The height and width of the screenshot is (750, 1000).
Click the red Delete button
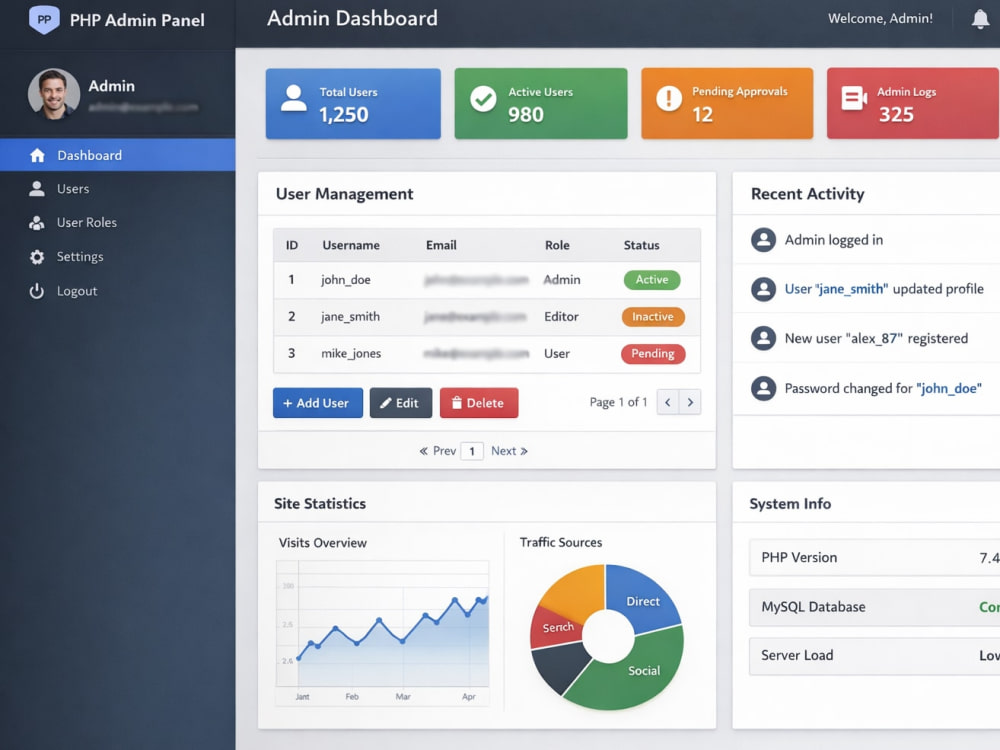coord(479,403)
